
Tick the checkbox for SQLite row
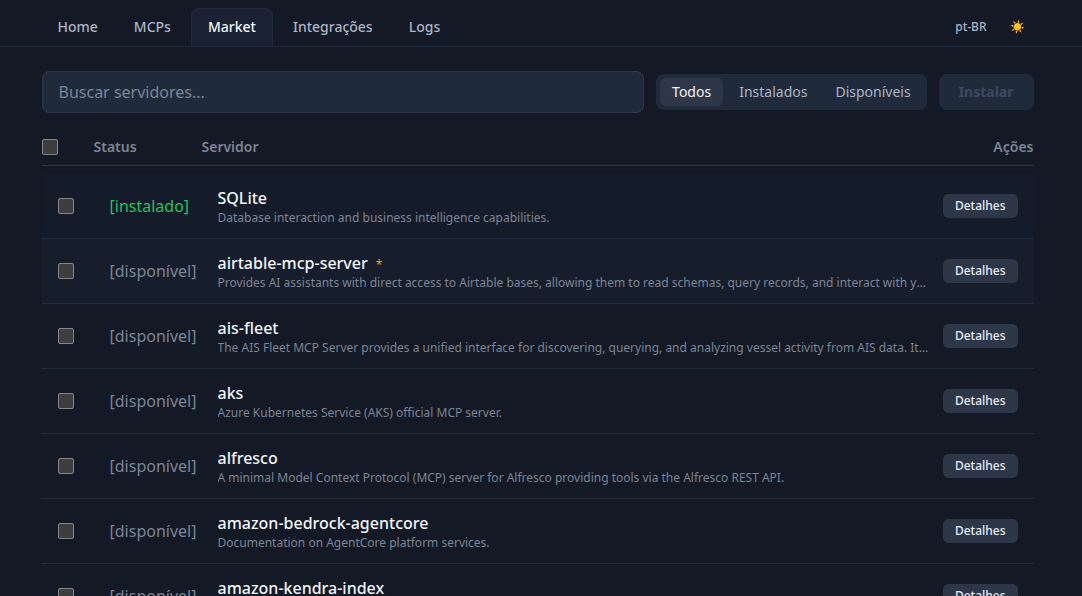(66, 206)
